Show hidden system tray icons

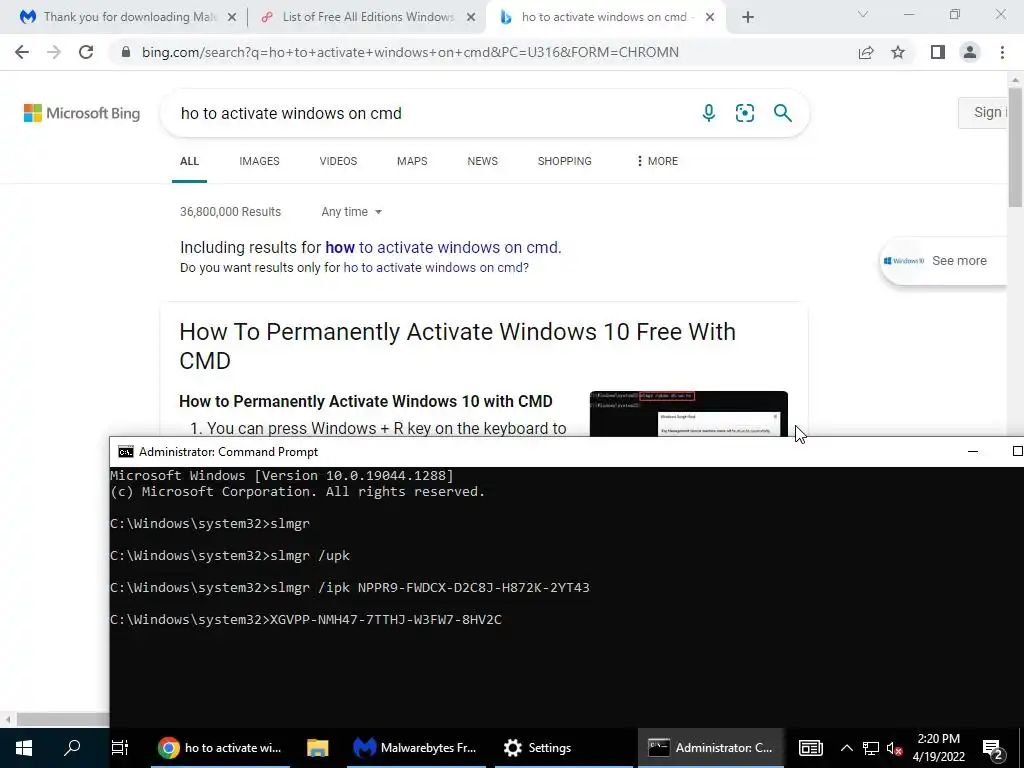[x=846, y=748]
